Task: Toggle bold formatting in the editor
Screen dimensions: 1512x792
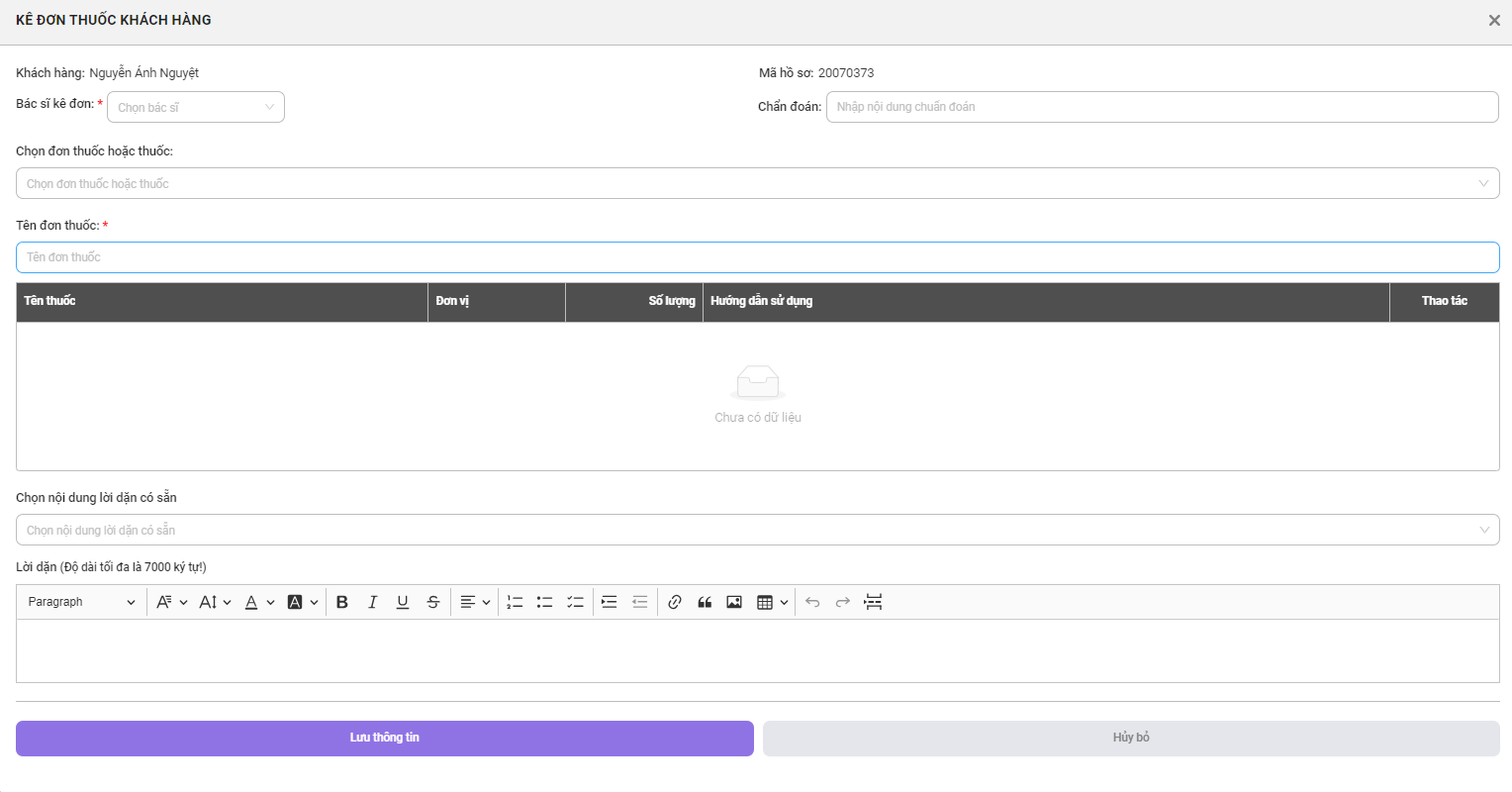Action: pyautogui.click(x=342, y=602)
